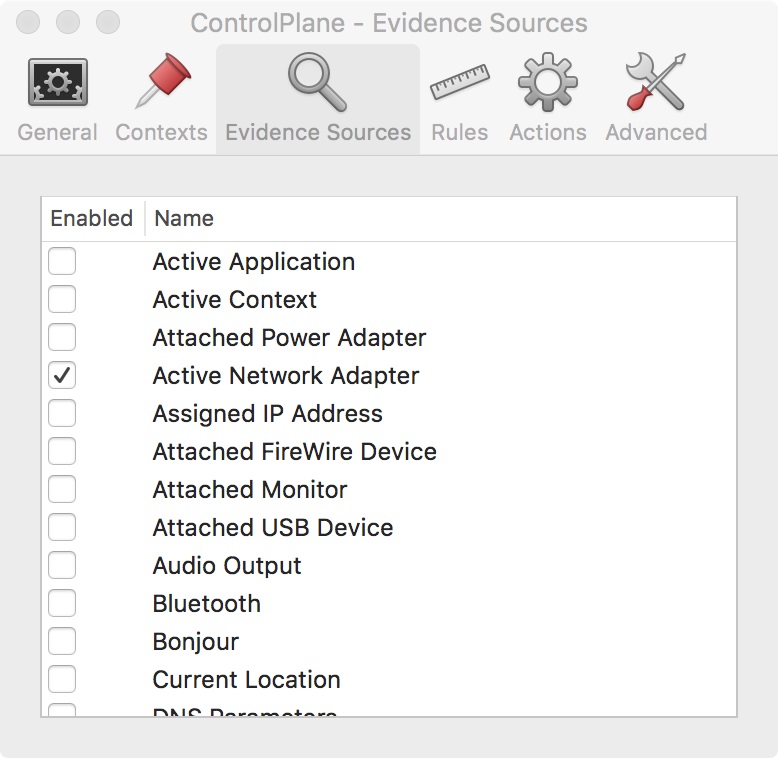Select the Audio Output row text

227,567
